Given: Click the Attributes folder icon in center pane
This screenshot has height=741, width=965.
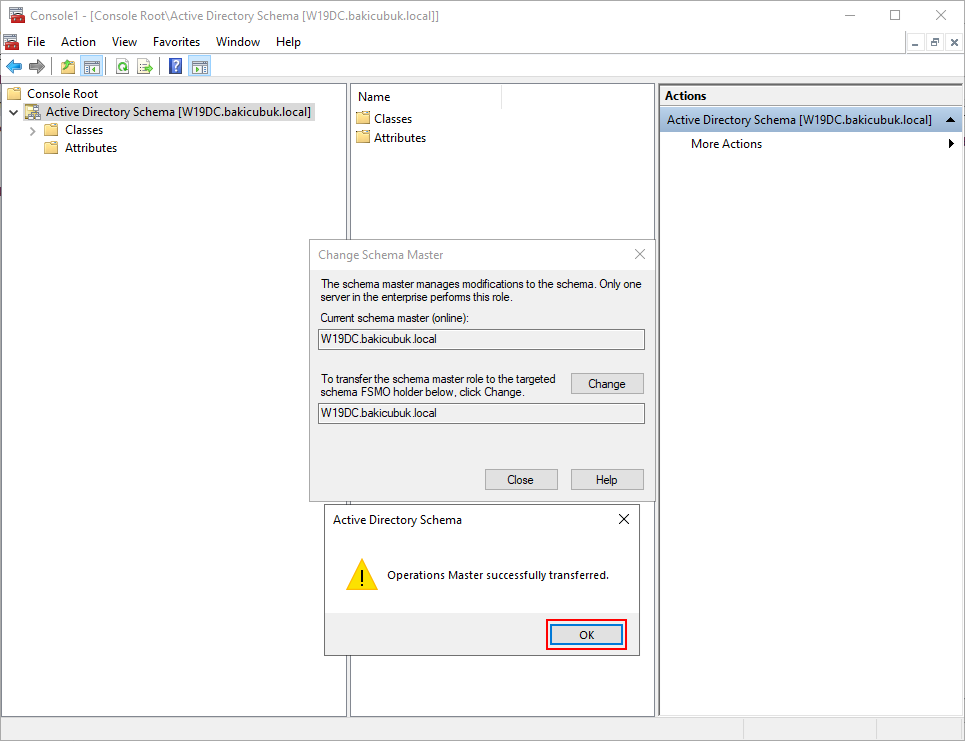Looking at the screenshot, I should (363, 137).
